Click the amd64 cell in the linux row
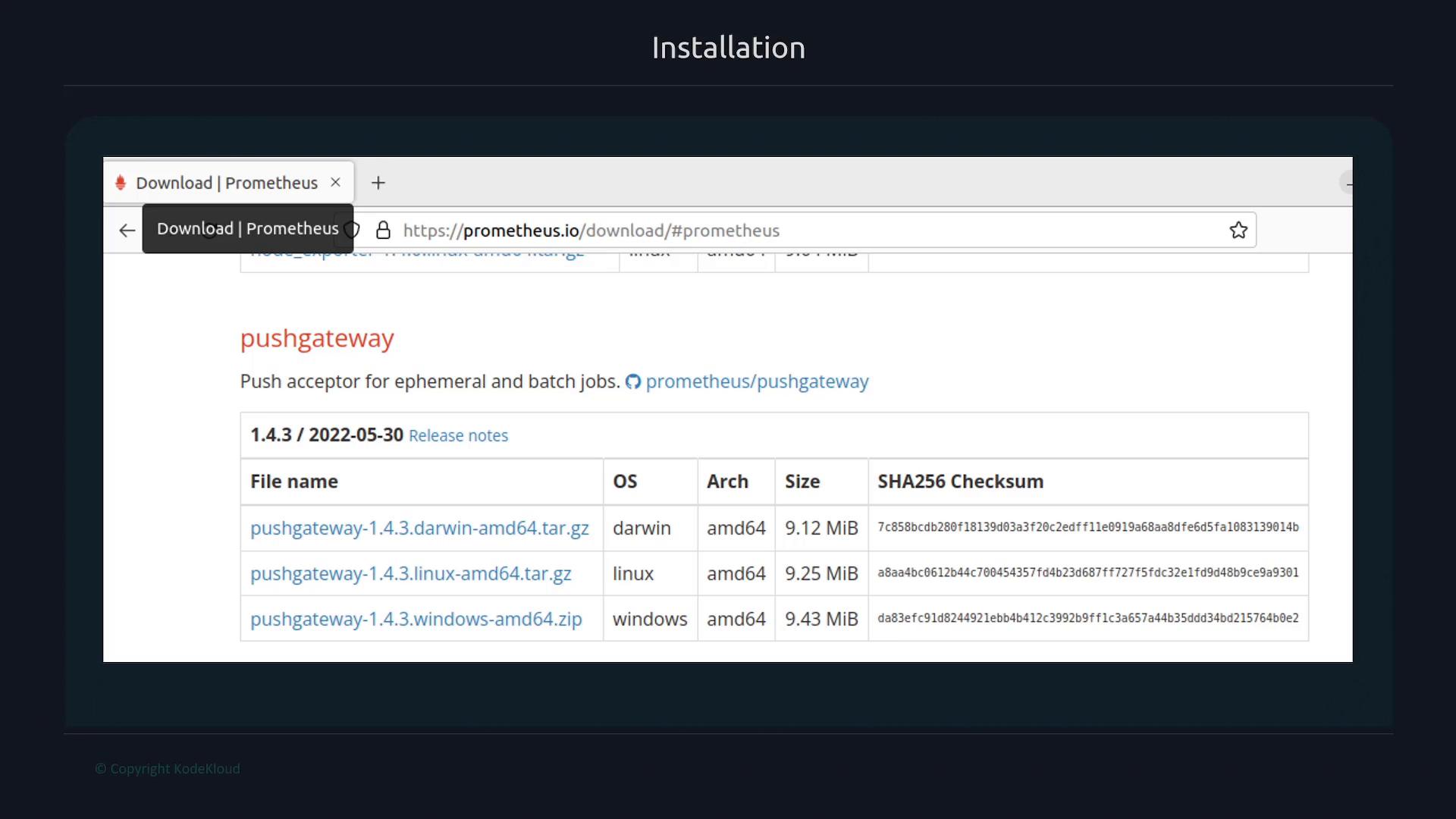Screen dimensions: 1456x819 coord(736,574)
